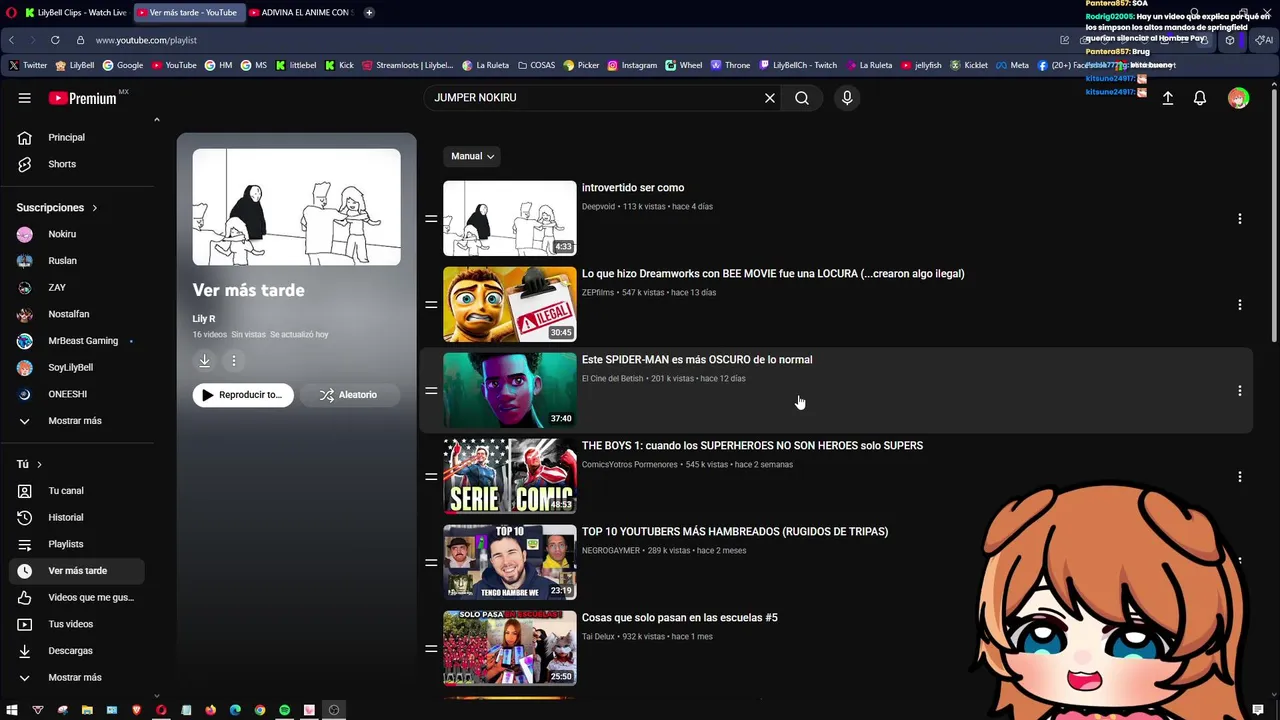Viewport: 1280px width, 720px height.
Task: Open 'Cosas que solo pasan' video thumbnail
Action: (x=510, y=648)
